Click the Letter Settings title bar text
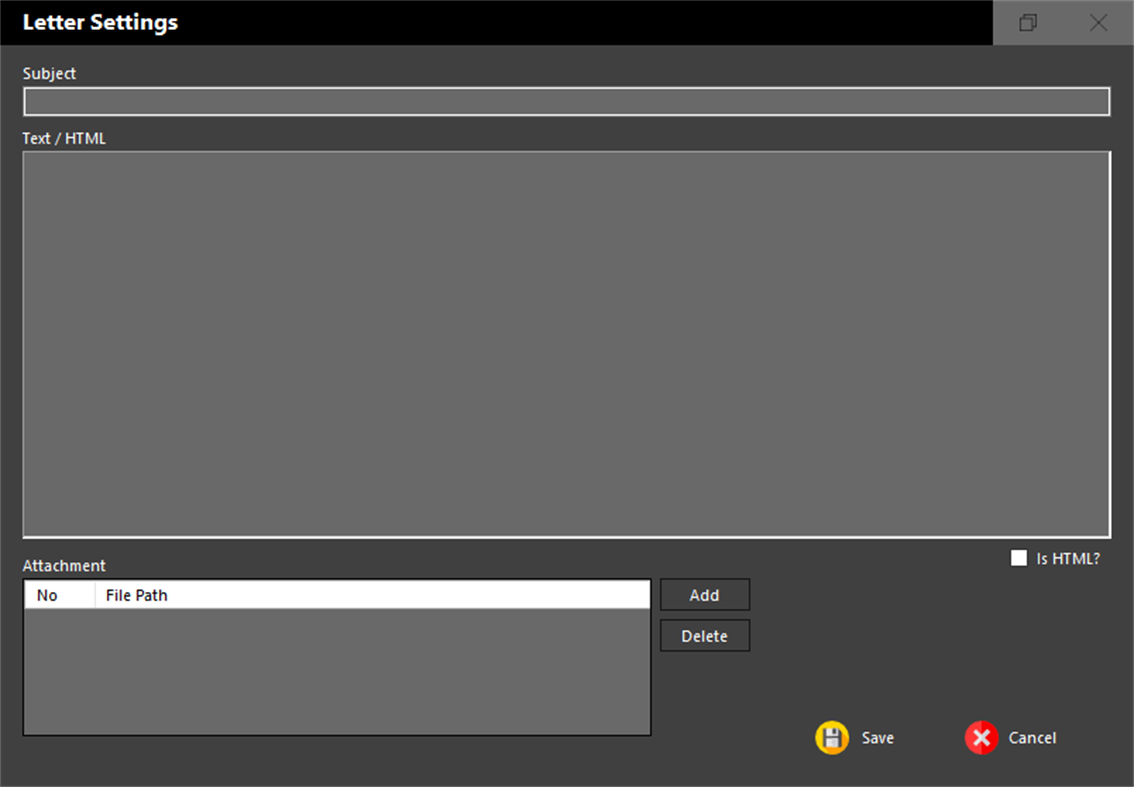Screen dimensions: 1134x787 (99, 21)
